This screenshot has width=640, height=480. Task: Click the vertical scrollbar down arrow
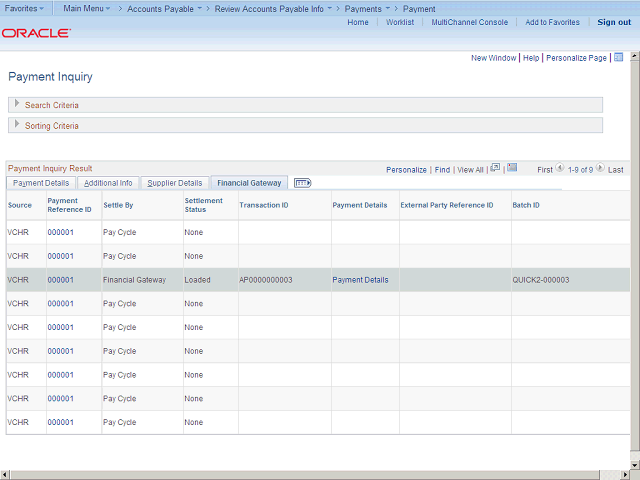click(x=634, y=463)
